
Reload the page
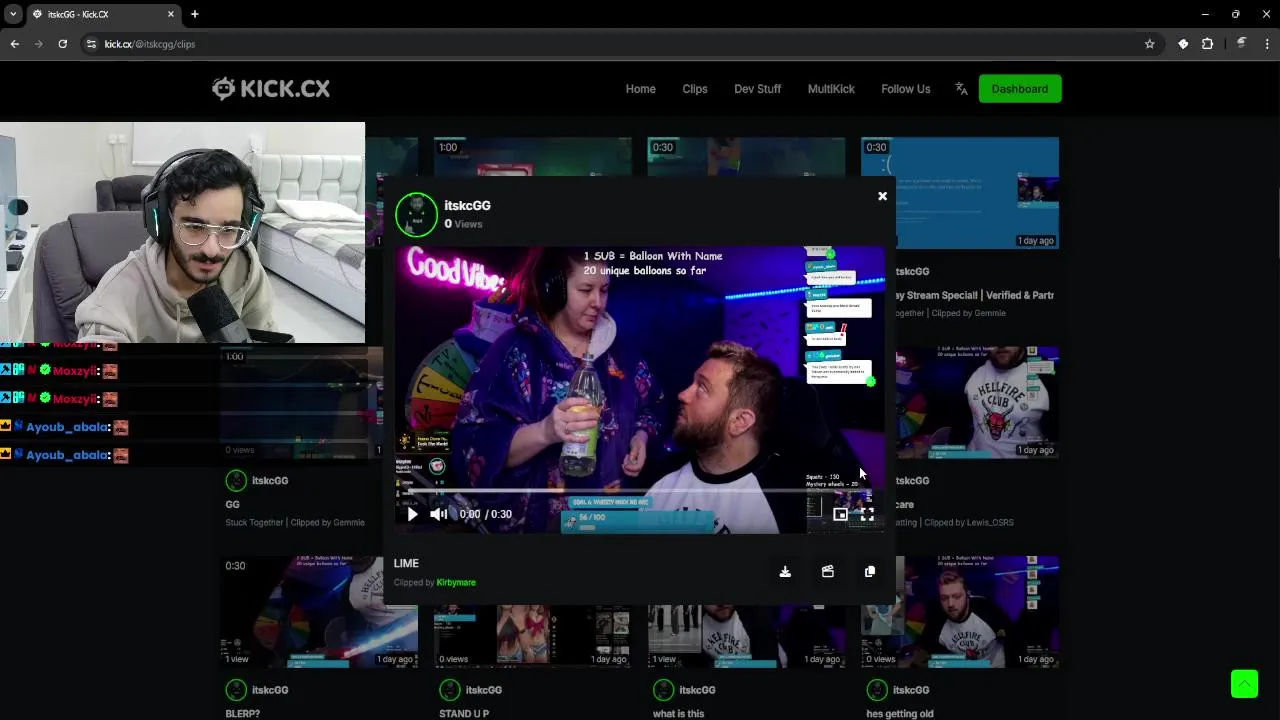tap(63, 44)
